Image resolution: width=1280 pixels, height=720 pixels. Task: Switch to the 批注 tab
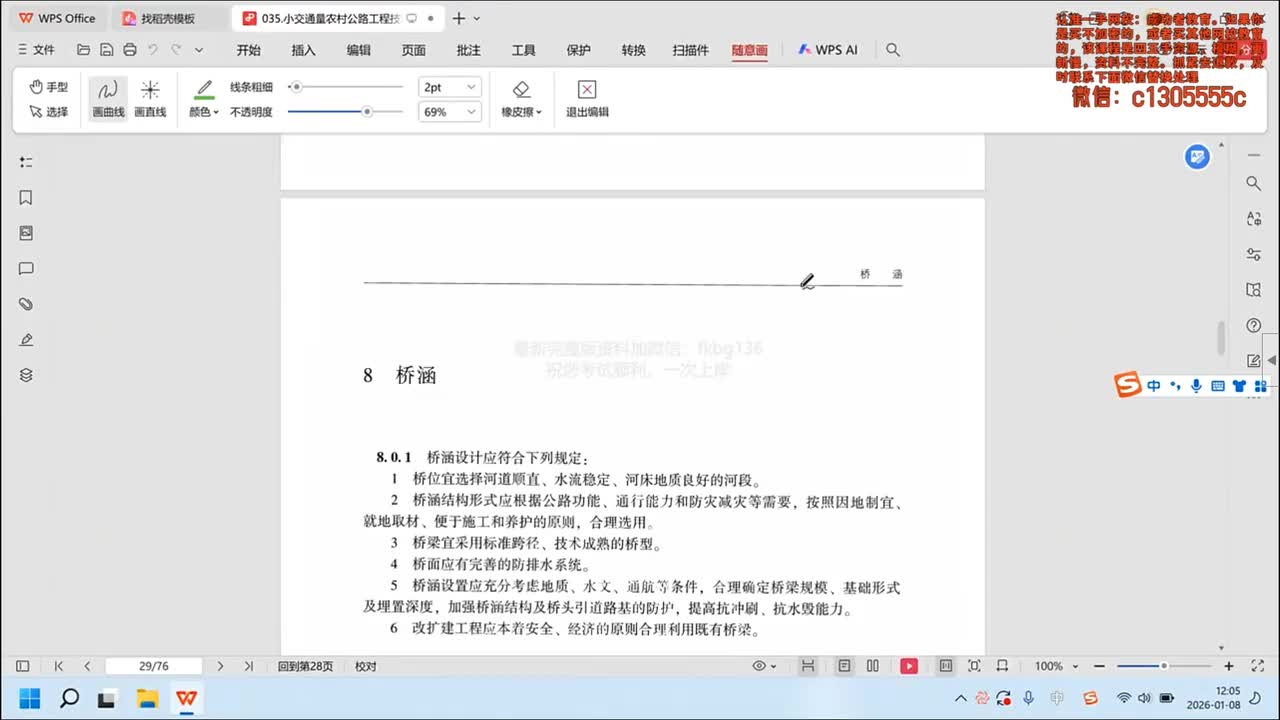pyautogui.click(x=468, y=50)
